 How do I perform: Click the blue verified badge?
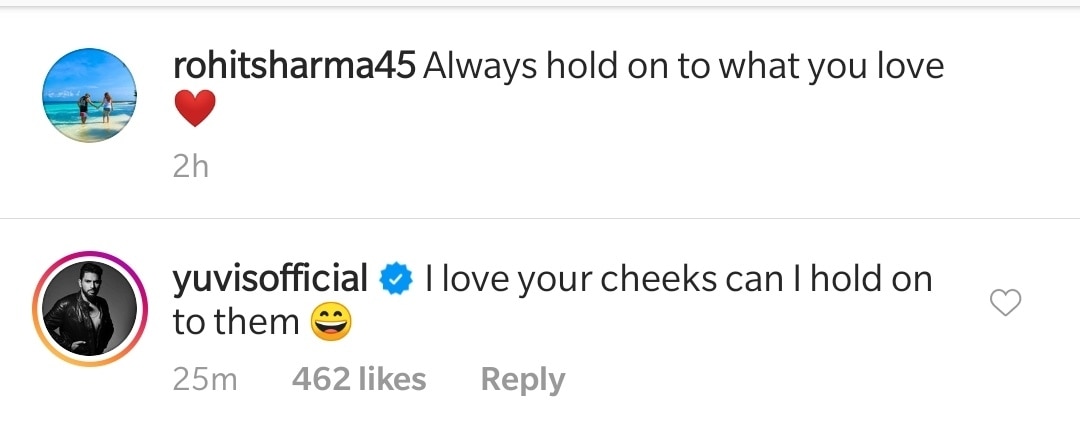tap(398, 279)
